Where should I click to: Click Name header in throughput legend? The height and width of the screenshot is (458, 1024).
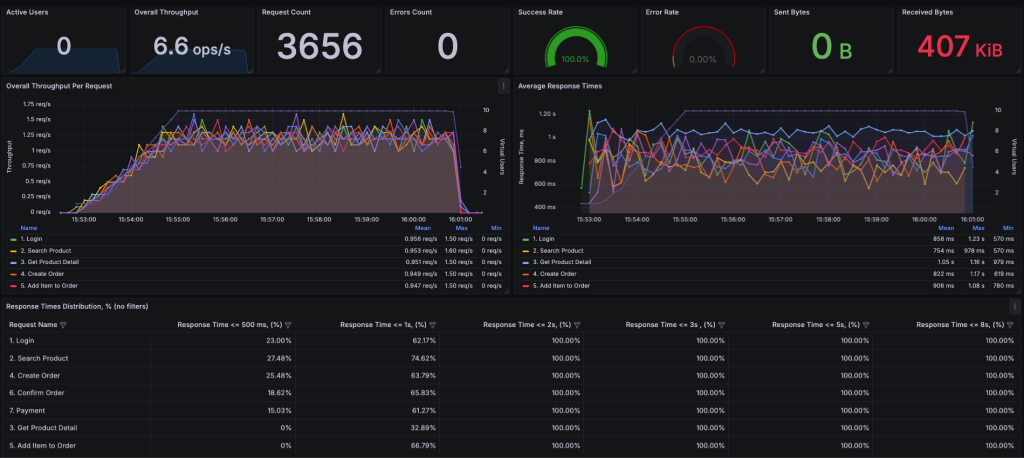coord(29,228)
